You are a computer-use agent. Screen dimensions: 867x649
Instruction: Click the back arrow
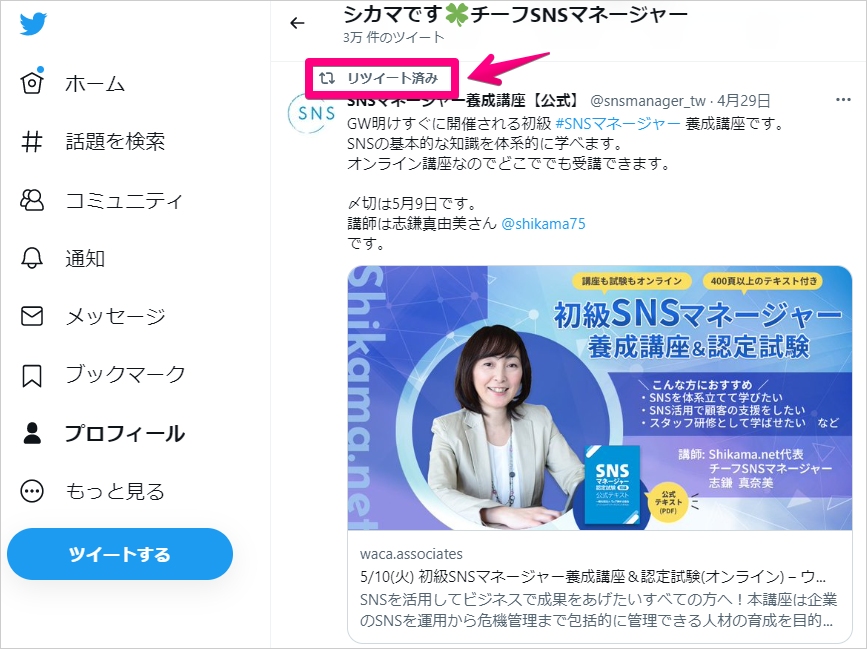[x=297, y=23]
